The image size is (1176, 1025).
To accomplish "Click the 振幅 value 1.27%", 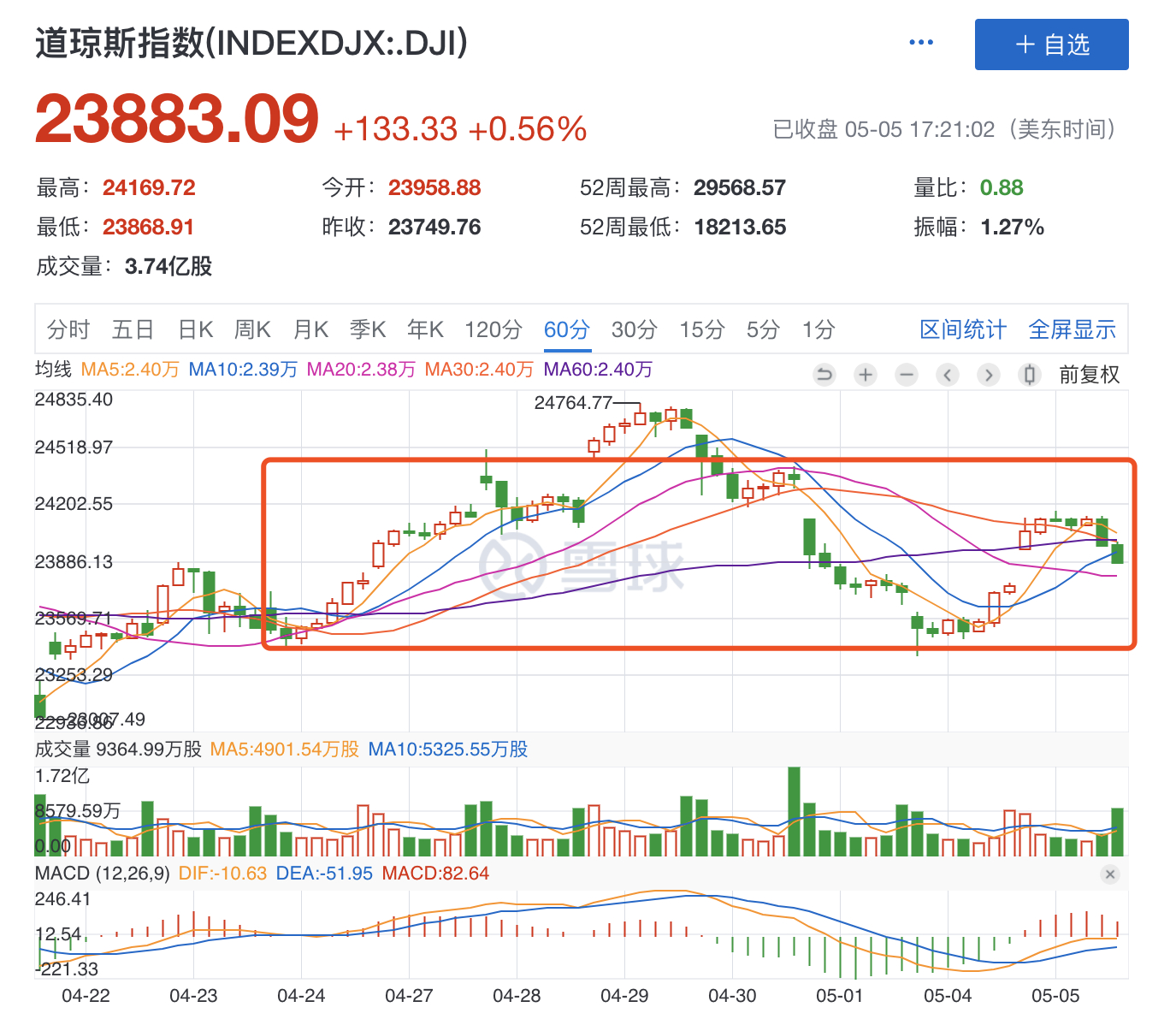I will tap(1012, 227).
